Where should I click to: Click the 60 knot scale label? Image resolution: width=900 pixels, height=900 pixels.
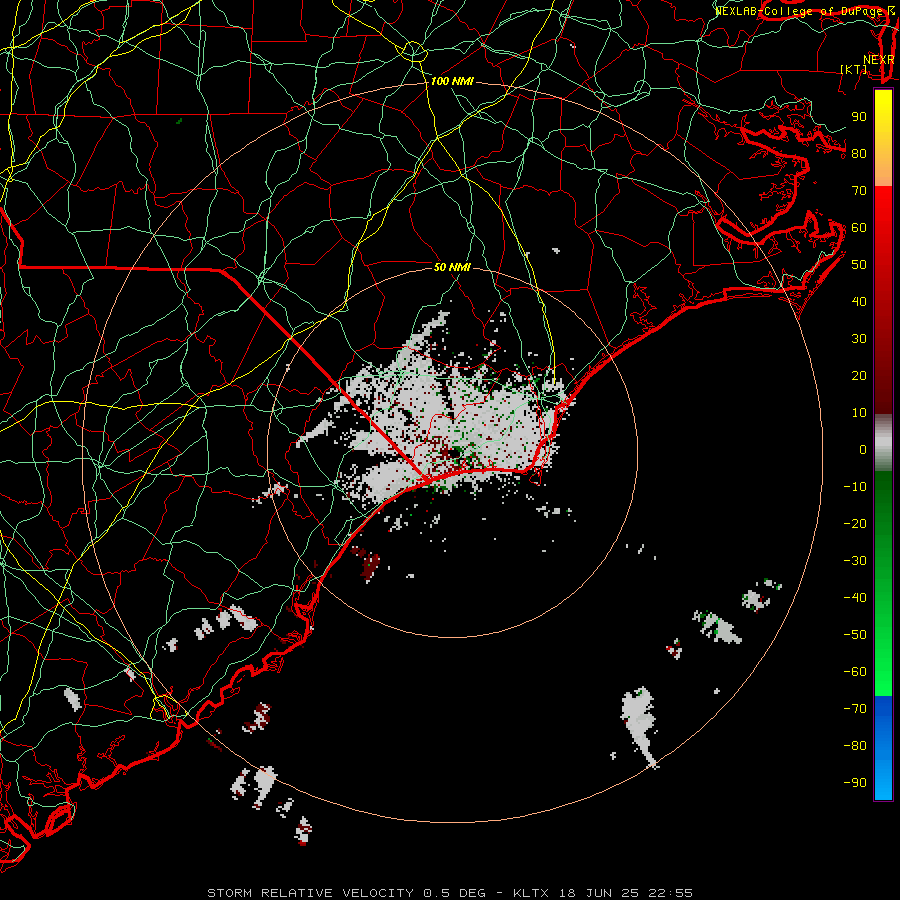click(859, 228)
